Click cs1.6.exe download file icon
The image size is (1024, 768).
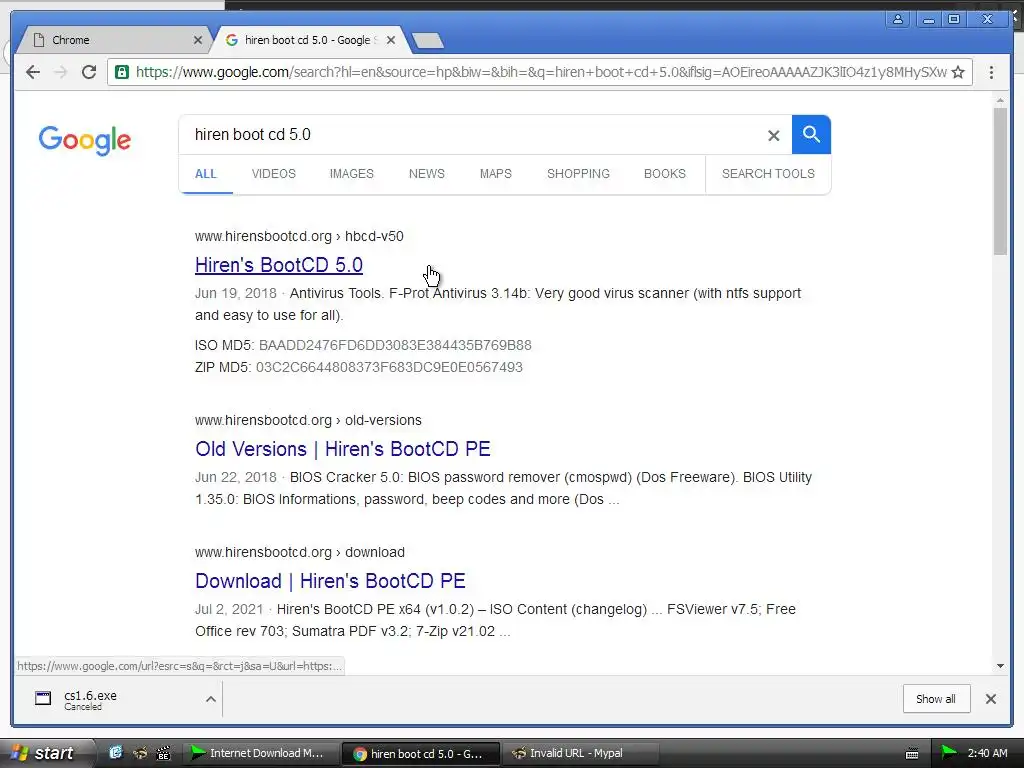pos(43,698)
